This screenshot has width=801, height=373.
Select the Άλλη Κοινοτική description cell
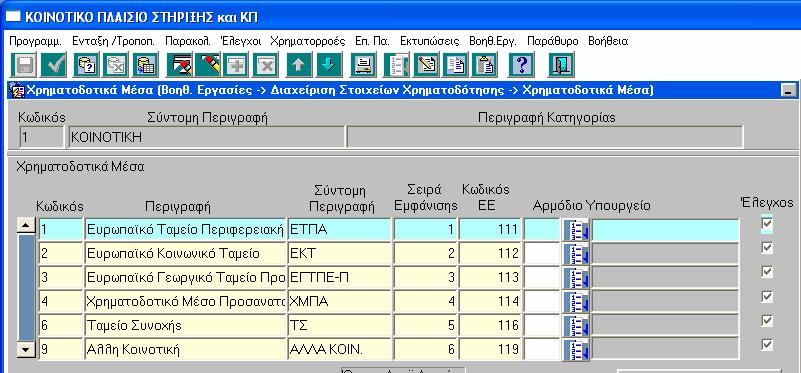coord(186,350)
